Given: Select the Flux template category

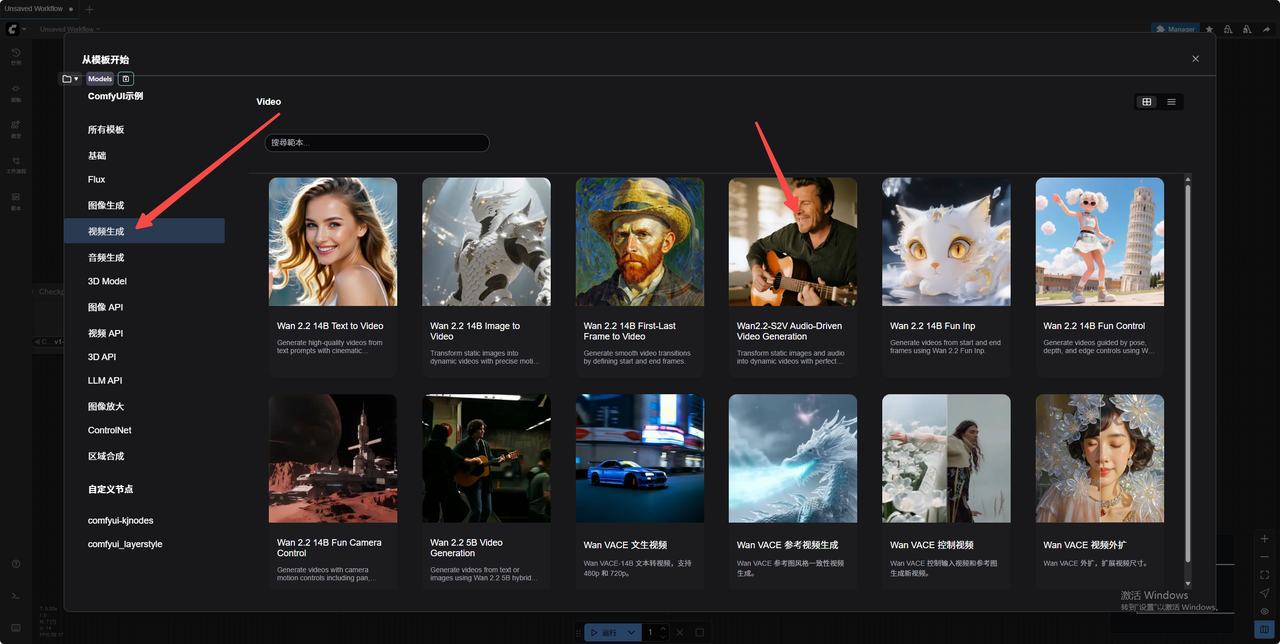Looking at the screenshot, I should 144,180.
